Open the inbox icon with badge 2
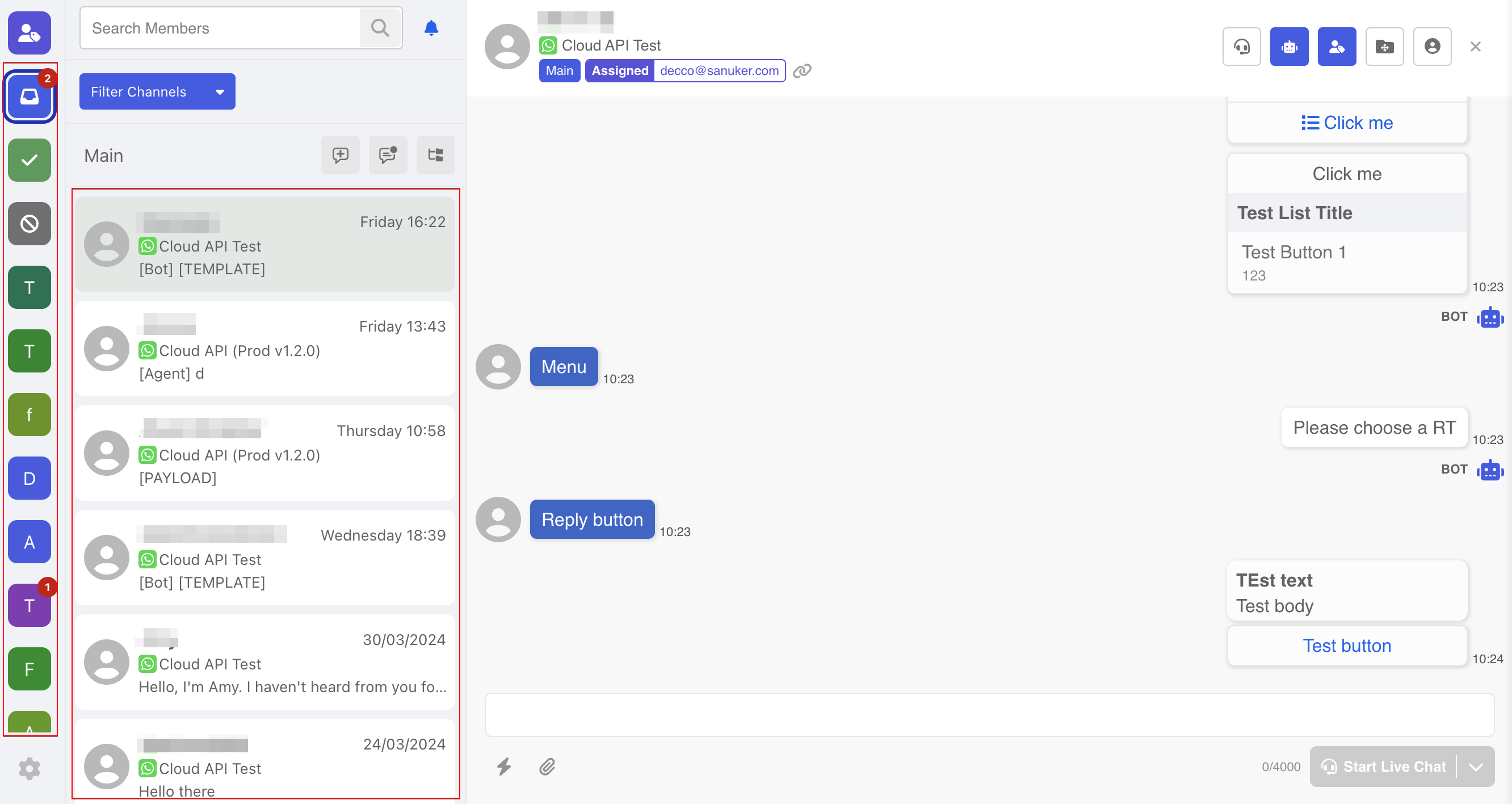 tap(30, 97)
